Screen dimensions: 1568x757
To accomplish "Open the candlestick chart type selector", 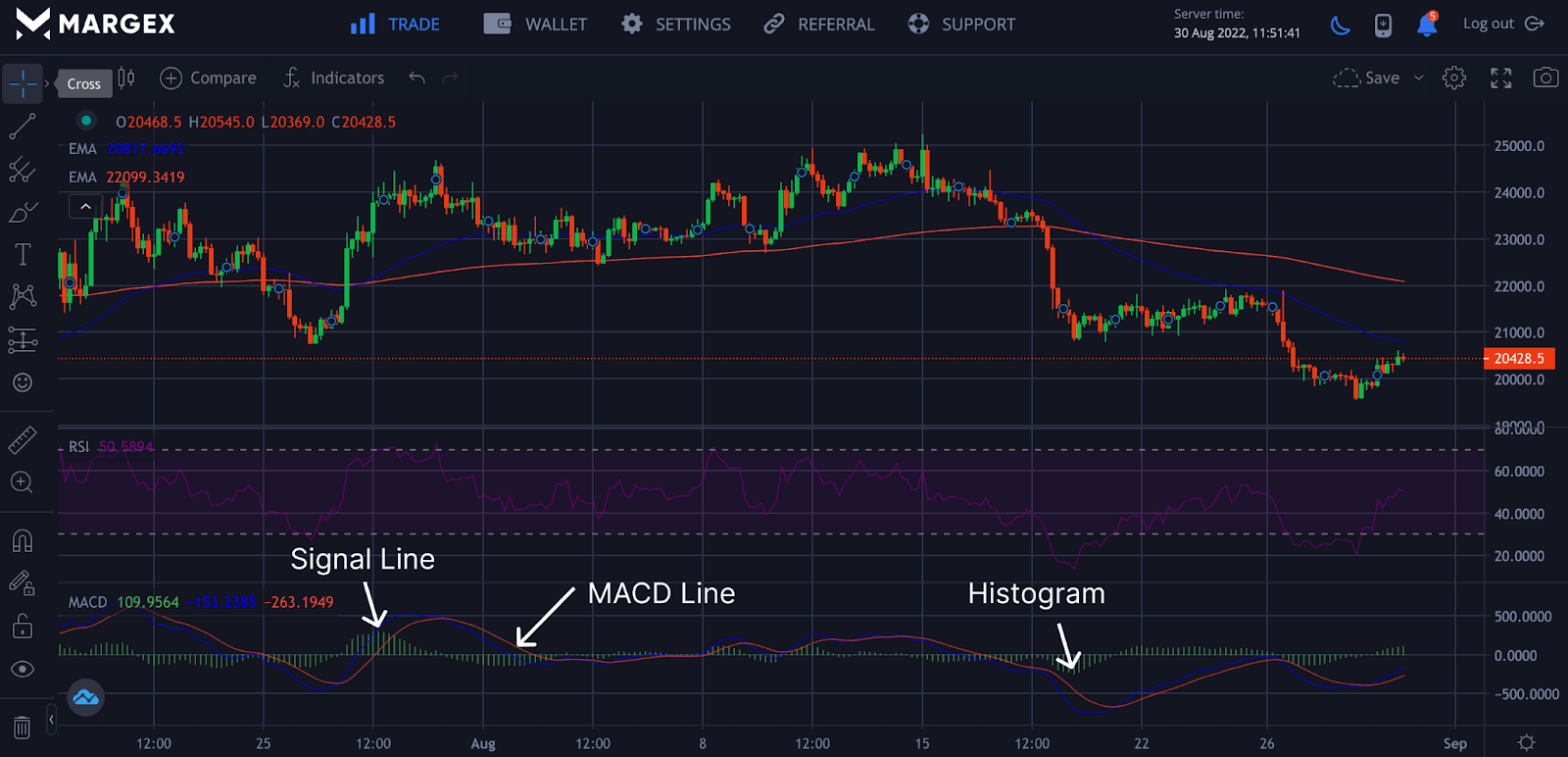I will (x=126, y=77).
